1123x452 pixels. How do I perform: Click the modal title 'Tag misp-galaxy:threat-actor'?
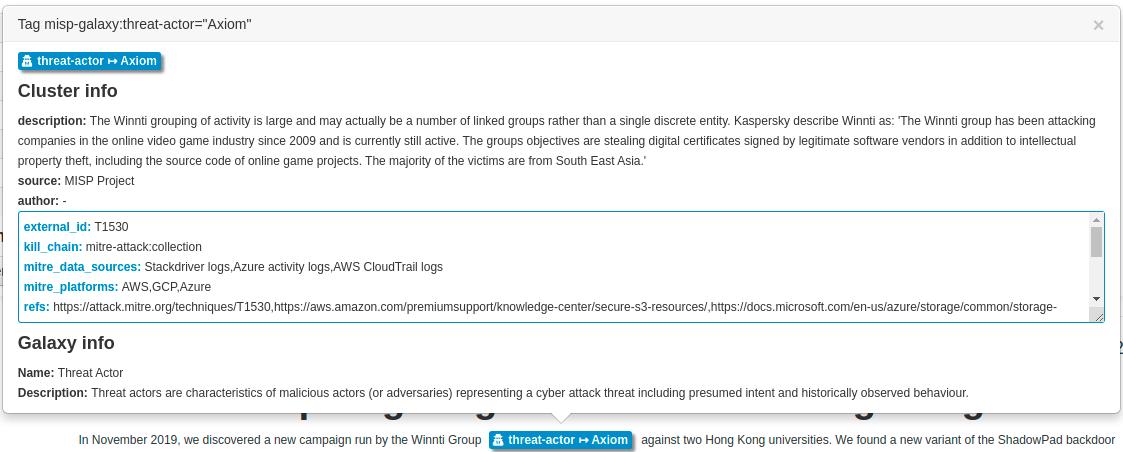(134, 24)
